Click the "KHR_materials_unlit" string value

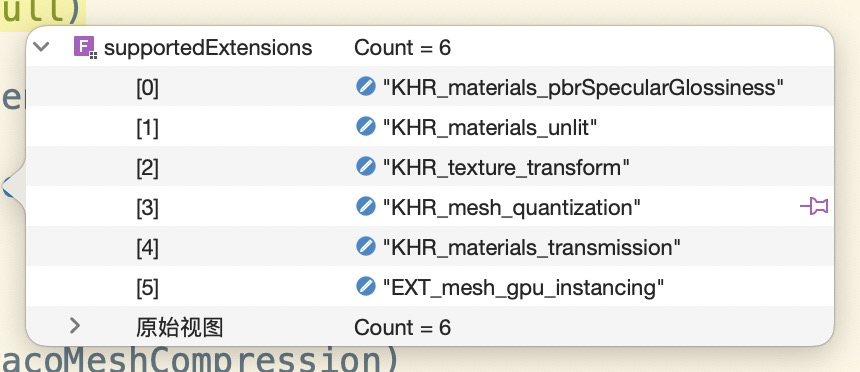pos(490,127)
